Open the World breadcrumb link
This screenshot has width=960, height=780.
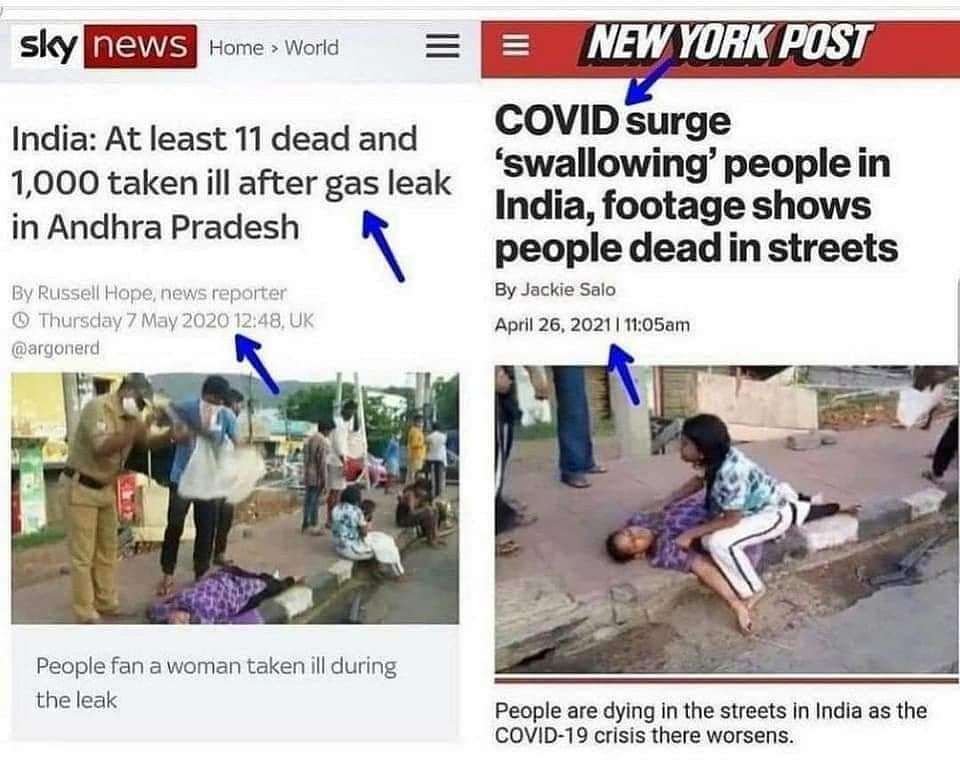312,48
